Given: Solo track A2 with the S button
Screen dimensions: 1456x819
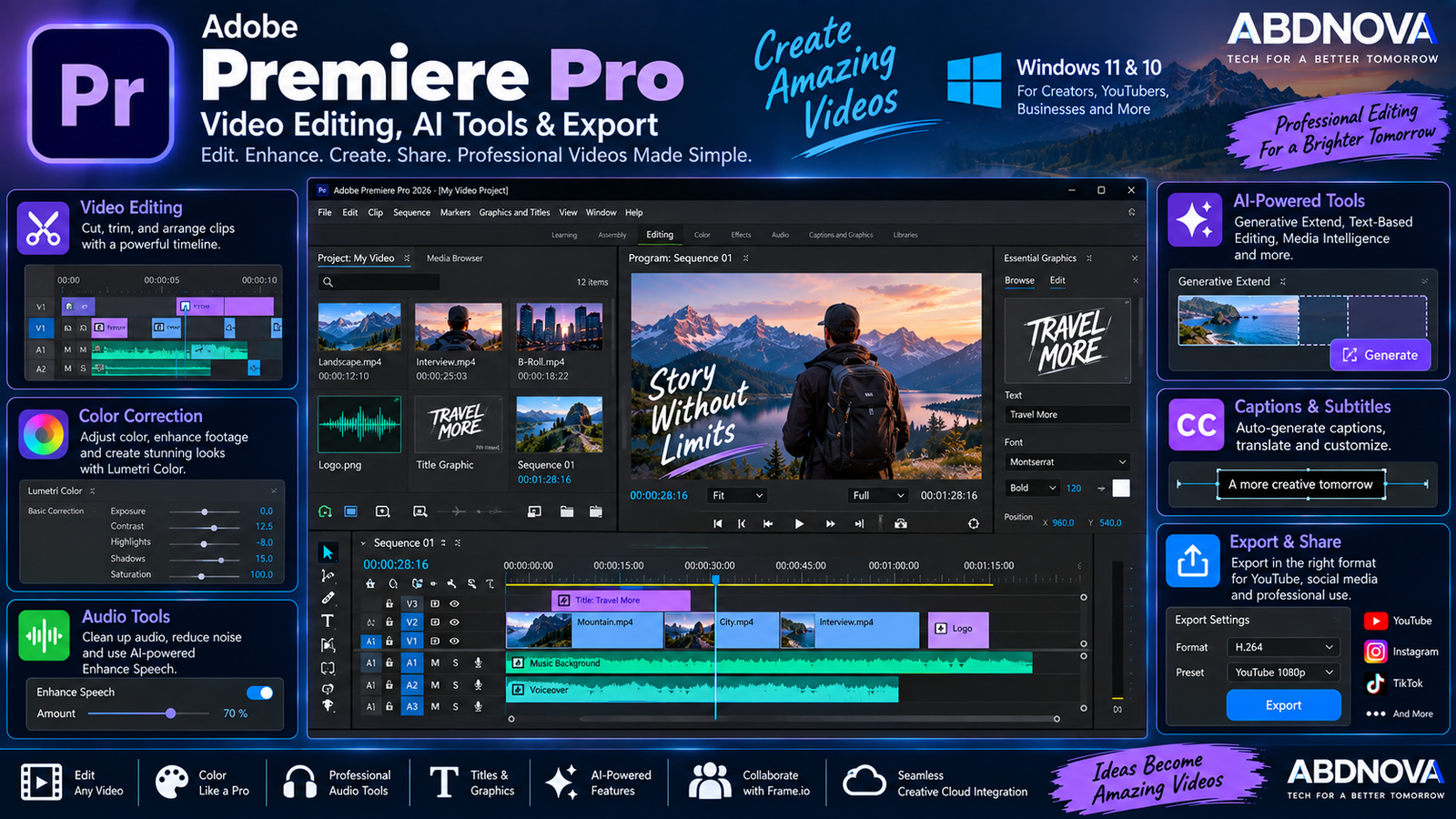Looking at the screenshot, I should (x=455, y=684).
